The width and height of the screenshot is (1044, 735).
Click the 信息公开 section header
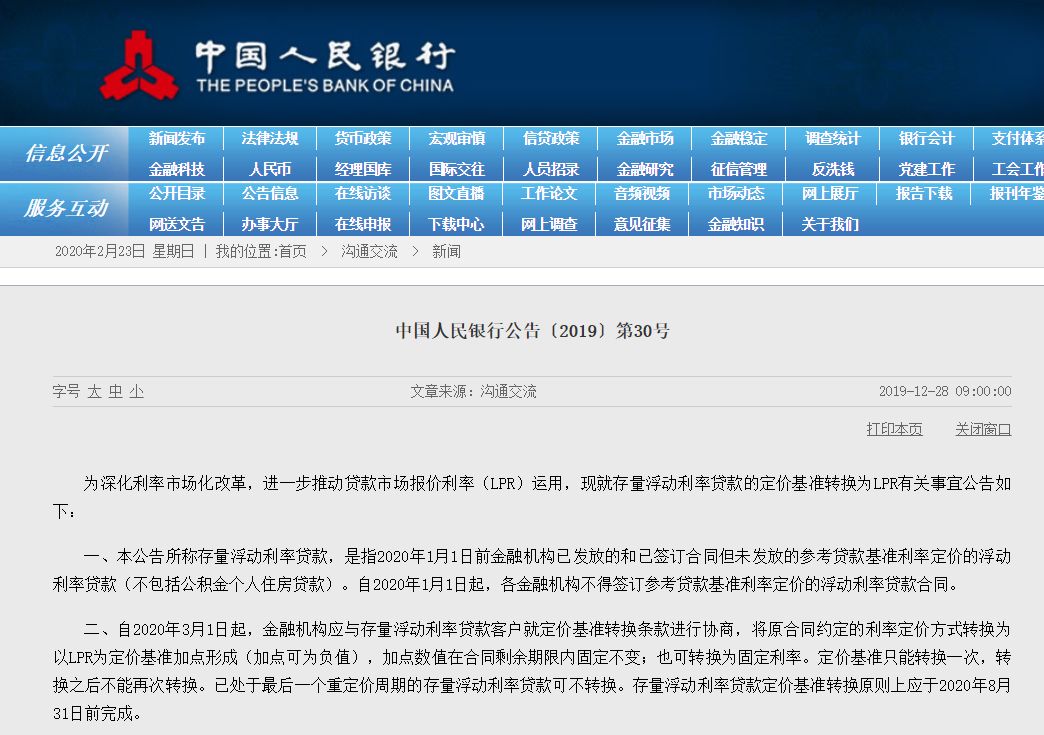[x=65, y=153]
